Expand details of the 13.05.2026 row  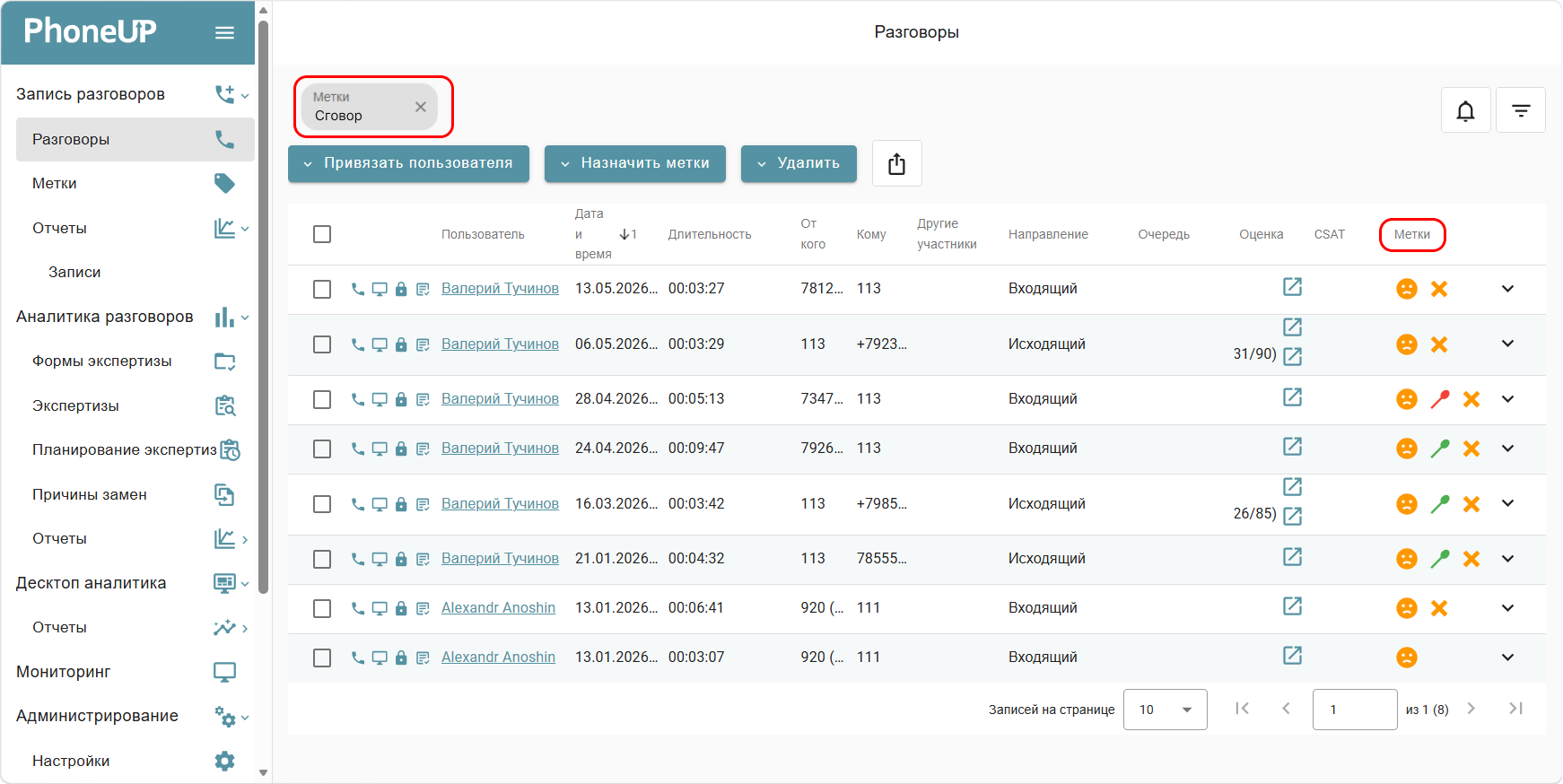click(x=1507, y=289)
